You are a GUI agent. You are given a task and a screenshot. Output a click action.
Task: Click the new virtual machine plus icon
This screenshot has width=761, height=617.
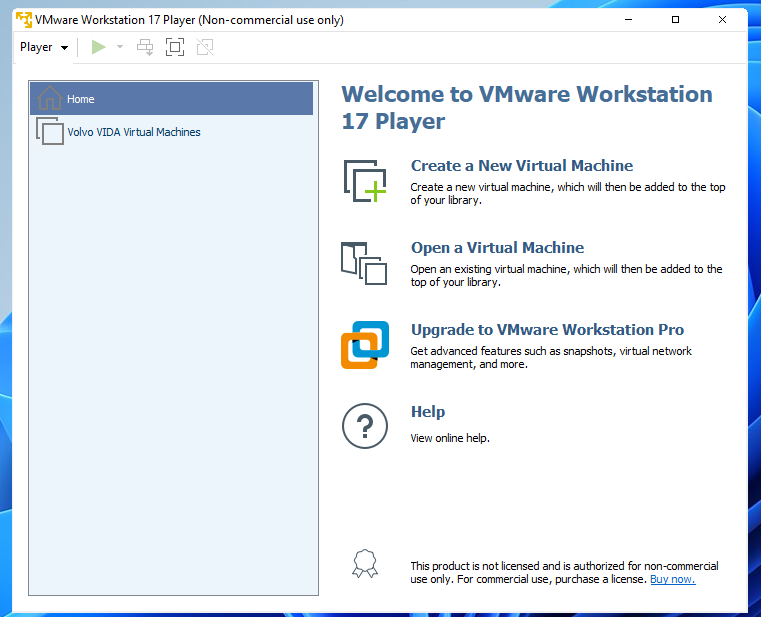(365, 181)
